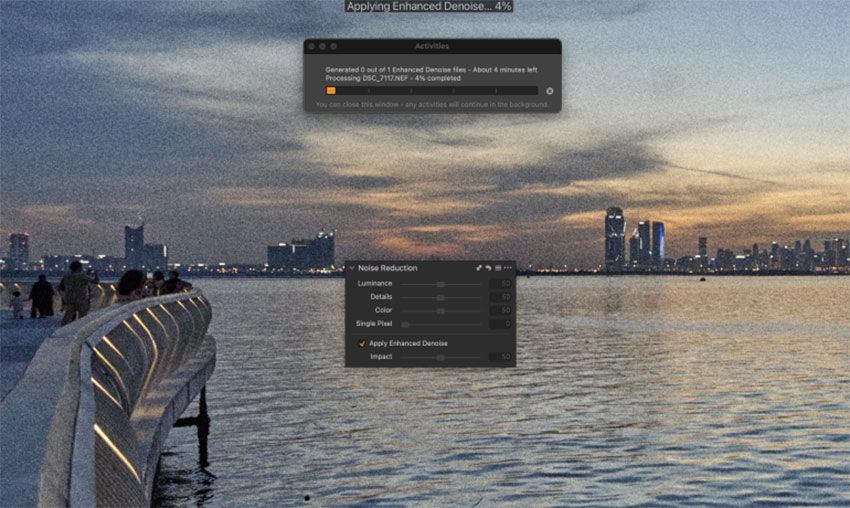
Task: Click the Noise Reduction panel title
Action: click(x=388, y=268)
